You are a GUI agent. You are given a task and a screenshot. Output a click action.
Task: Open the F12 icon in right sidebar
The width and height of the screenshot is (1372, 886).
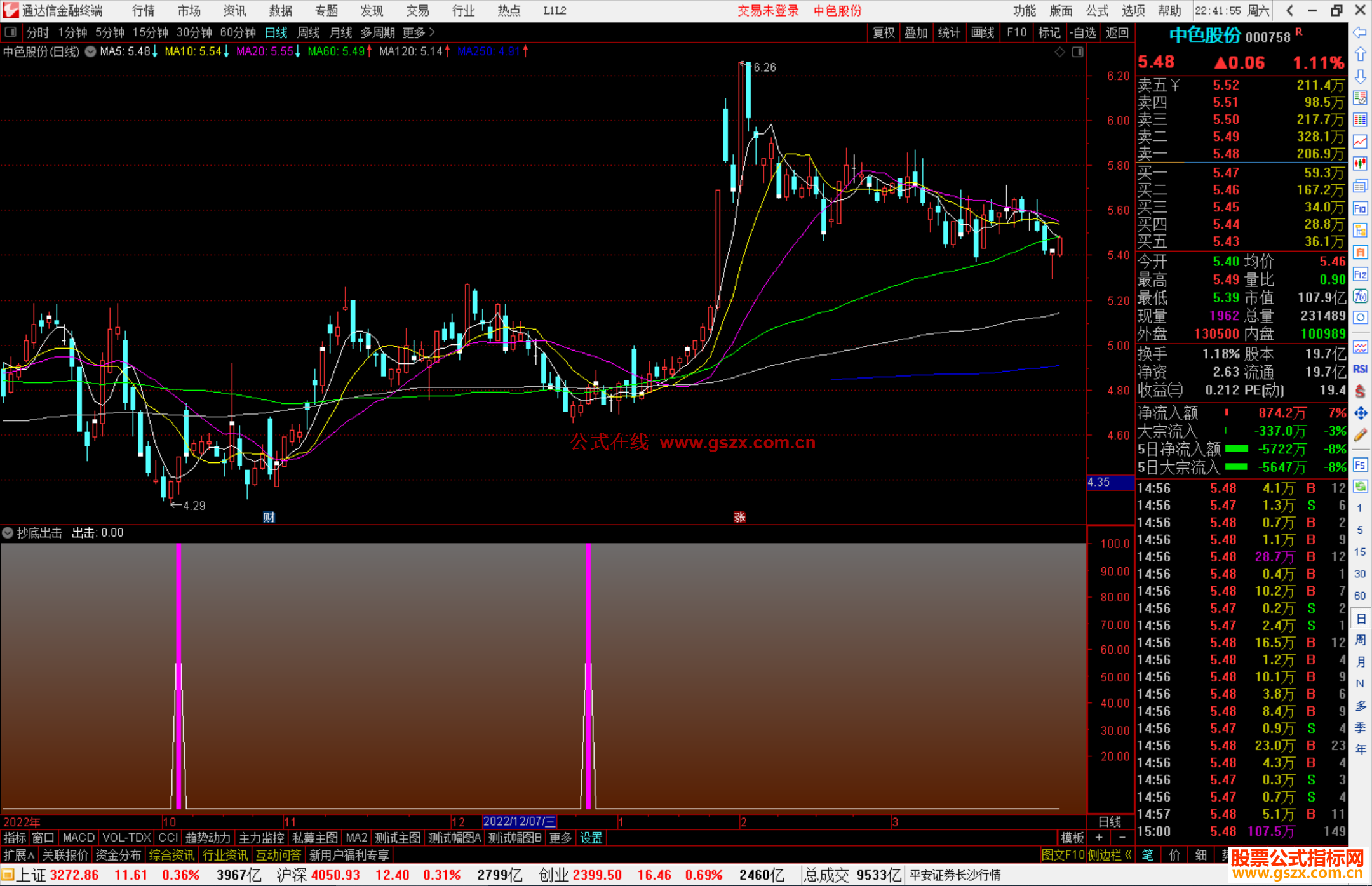1360,274
